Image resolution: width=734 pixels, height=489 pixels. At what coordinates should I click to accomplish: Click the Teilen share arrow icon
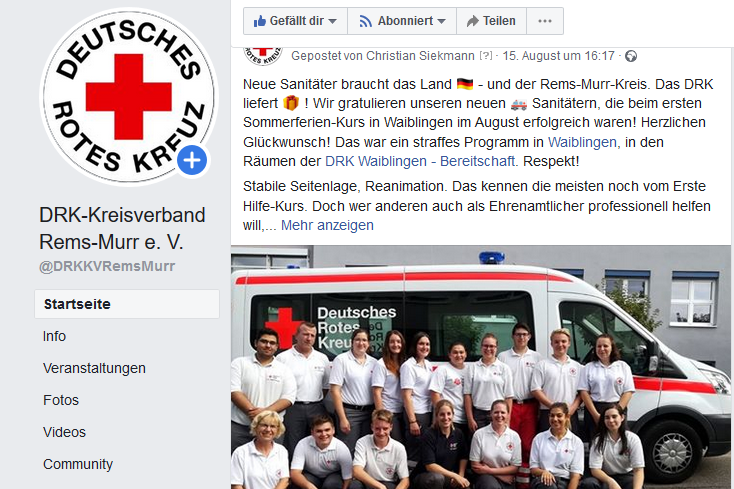coord(473,21)
